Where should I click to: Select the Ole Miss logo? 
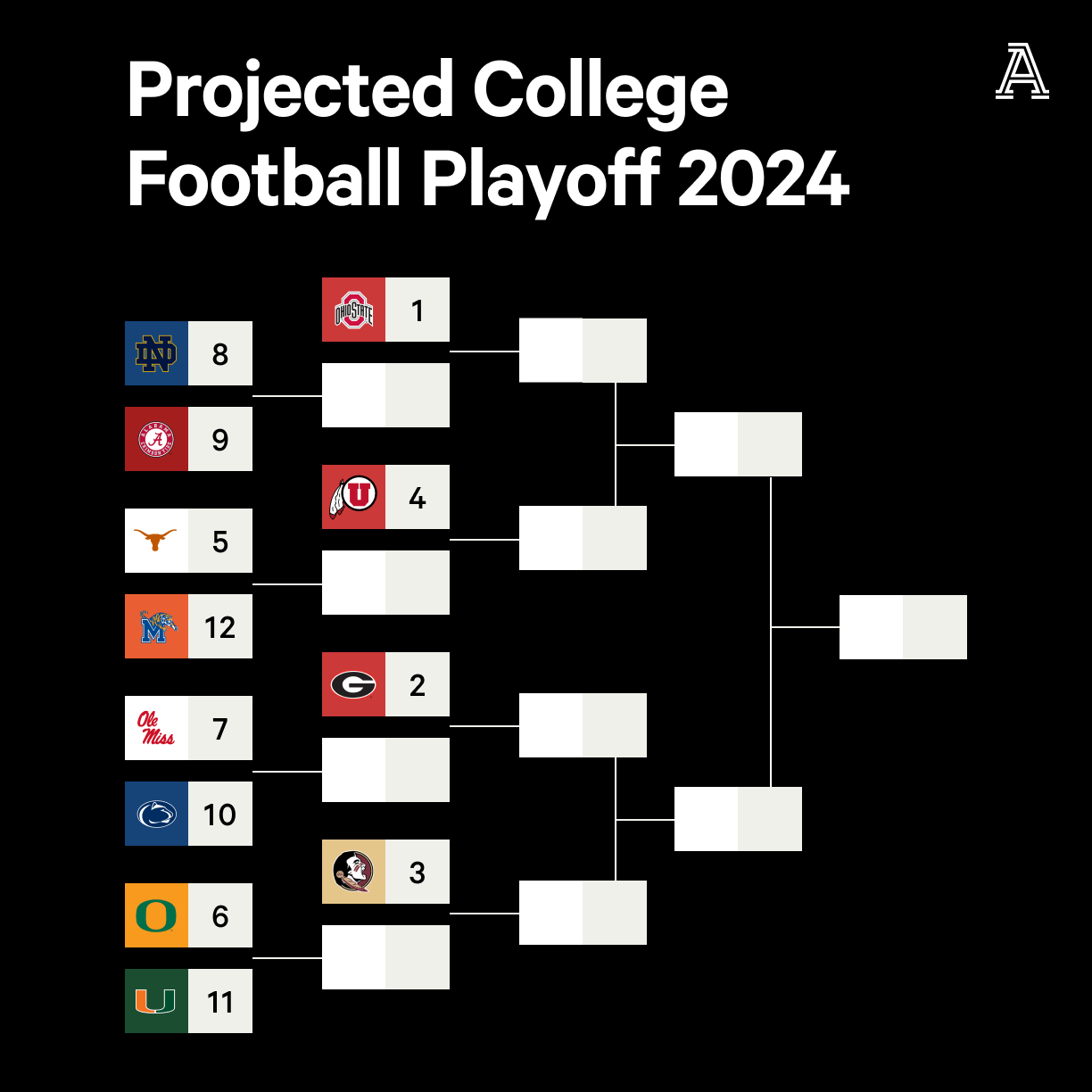click(156, 728)
